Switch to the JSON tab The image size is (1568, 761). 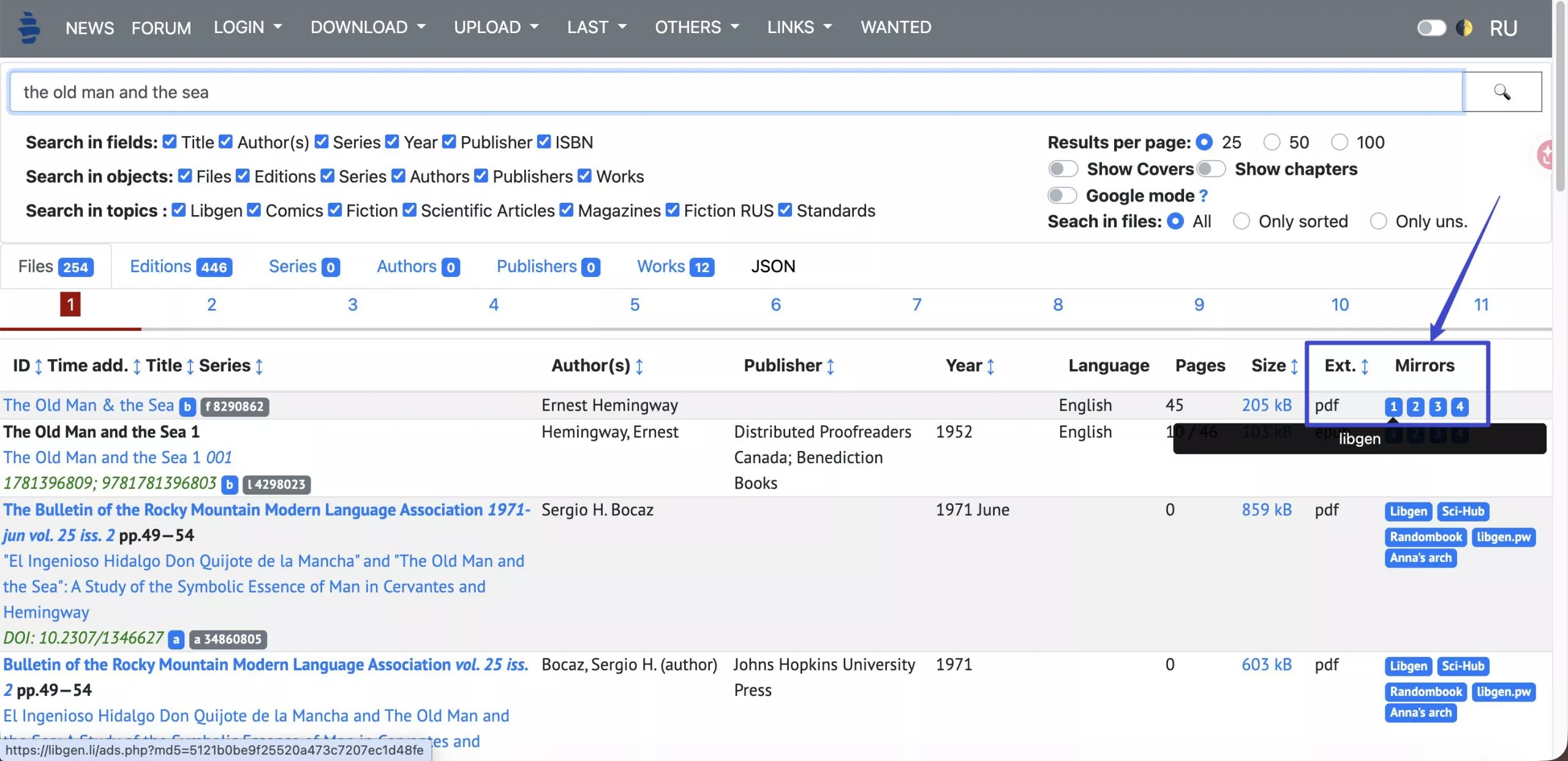[x=773, y=266]
